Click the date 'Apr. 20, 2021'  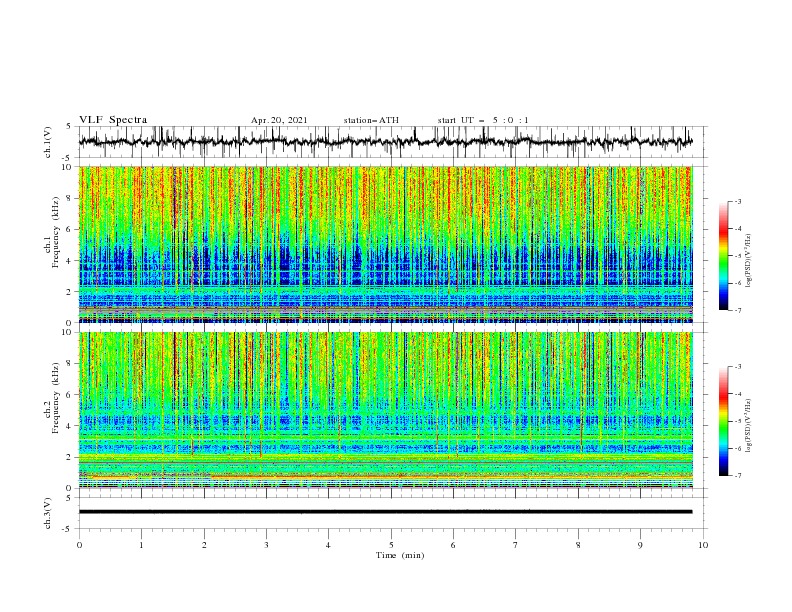click(x=279, y=120)
